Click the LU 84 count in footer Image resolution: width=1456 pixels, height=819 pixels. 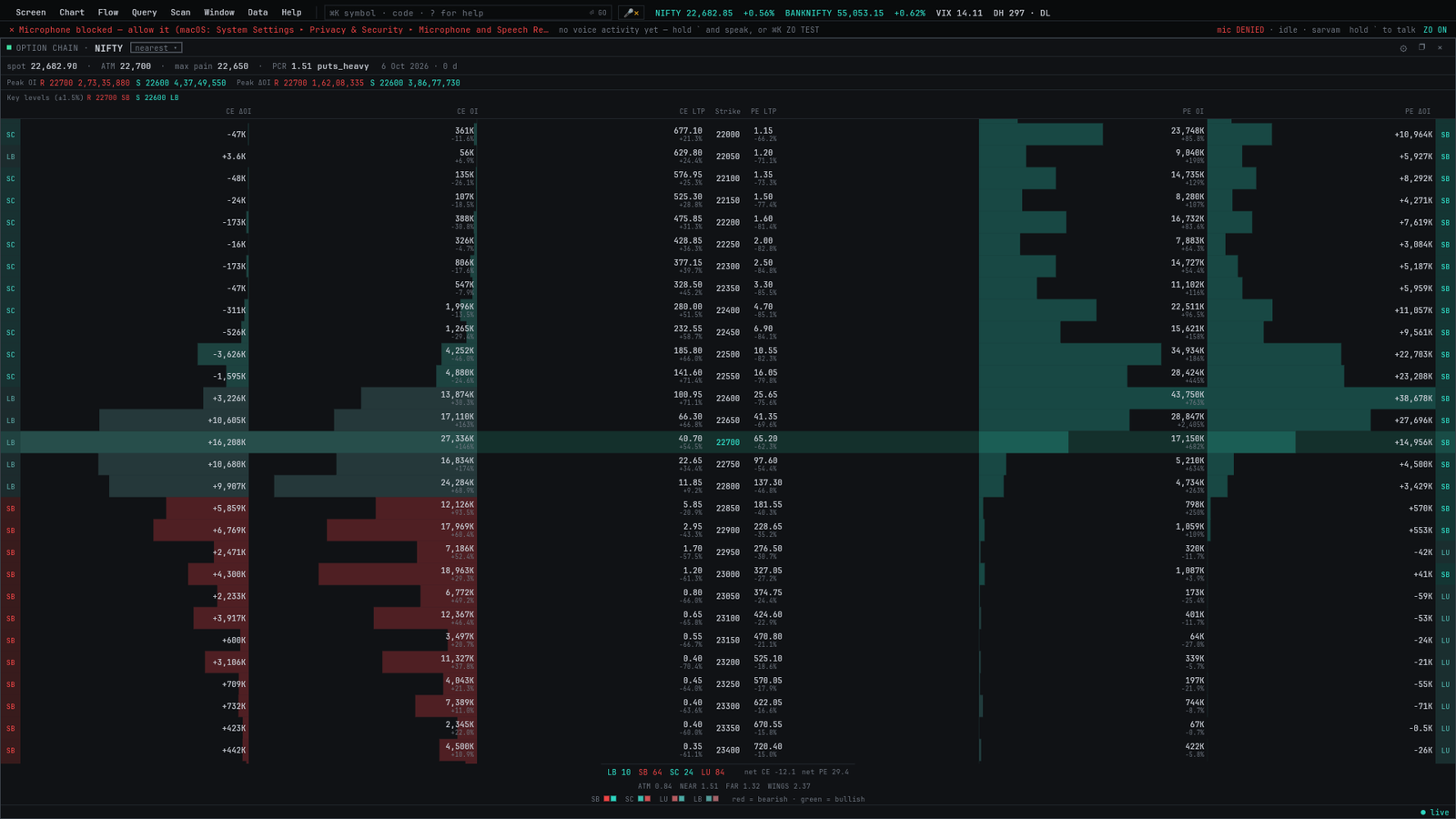713,772
